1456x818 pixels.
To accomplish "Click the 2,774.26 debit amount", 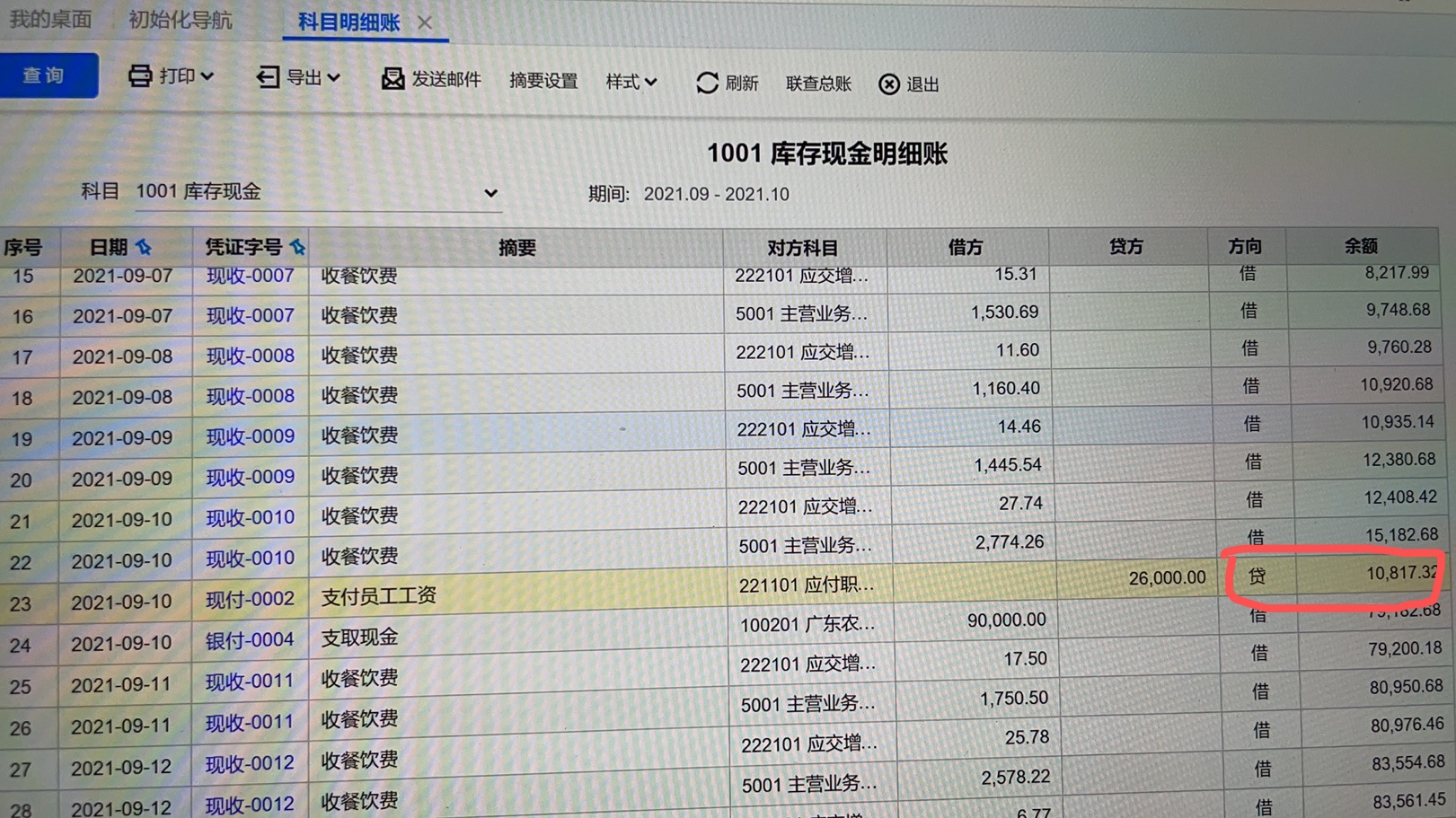I will coord(1009,542).
